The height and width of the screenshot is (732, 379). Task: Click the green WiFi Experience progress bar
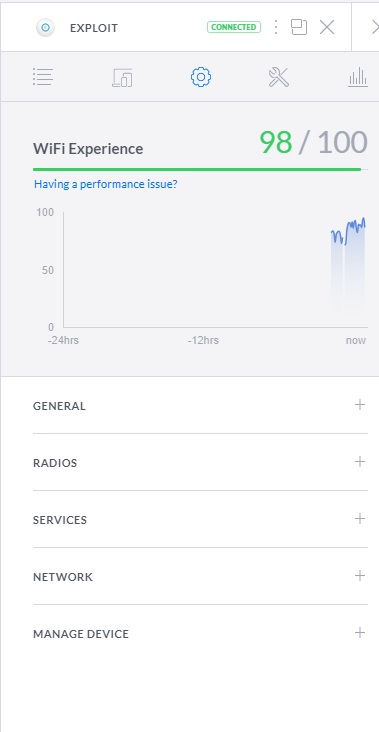tap(197, 169)
